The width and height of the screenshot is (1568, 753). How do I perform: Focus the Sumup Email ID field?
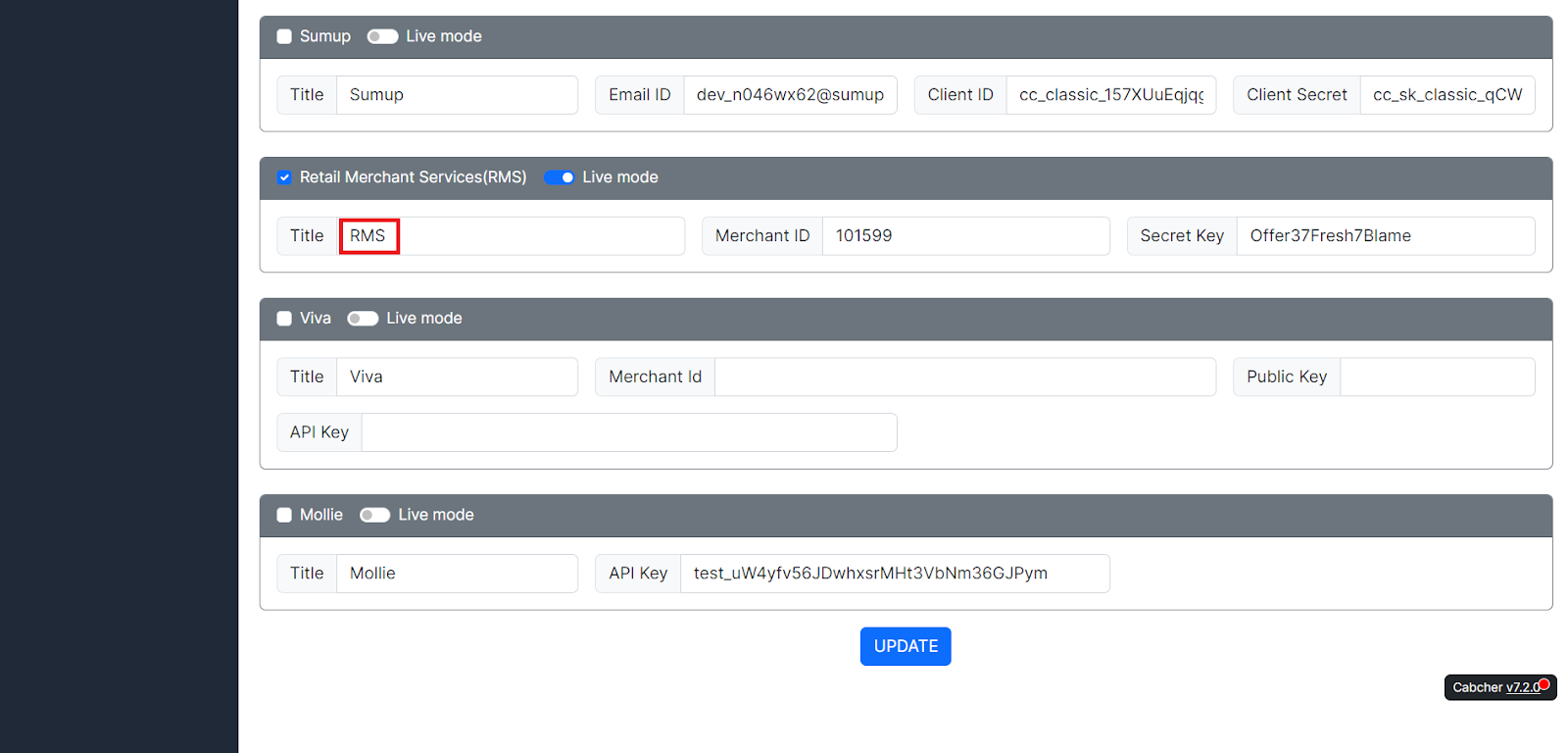[x=790, y=95]
